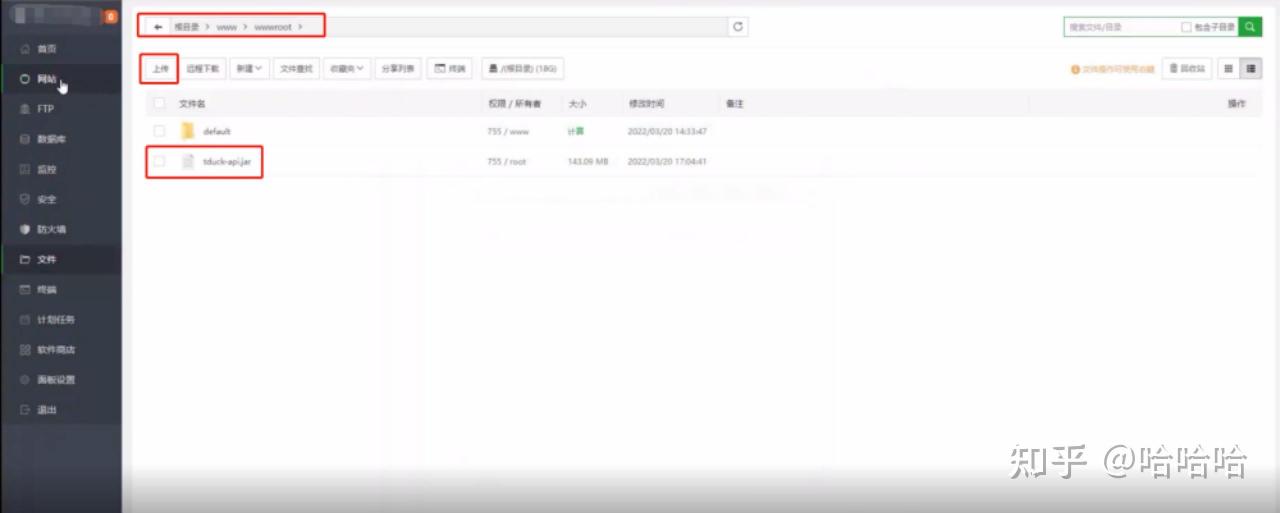Open the 文件 files menu
The height and width of the screenshot is (513, 1280).
(x=61, y=259)
